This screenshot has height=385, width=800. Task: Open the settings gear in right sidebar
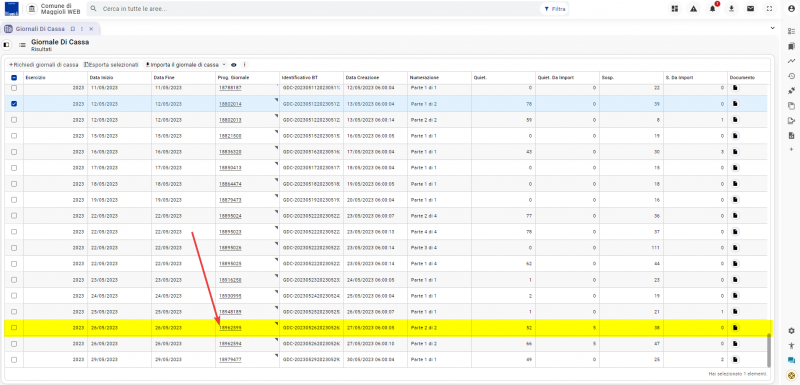point(791,331)
